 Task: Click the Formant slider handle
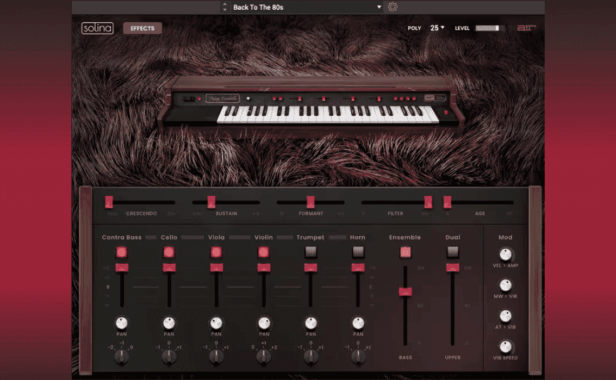point(310,202)
